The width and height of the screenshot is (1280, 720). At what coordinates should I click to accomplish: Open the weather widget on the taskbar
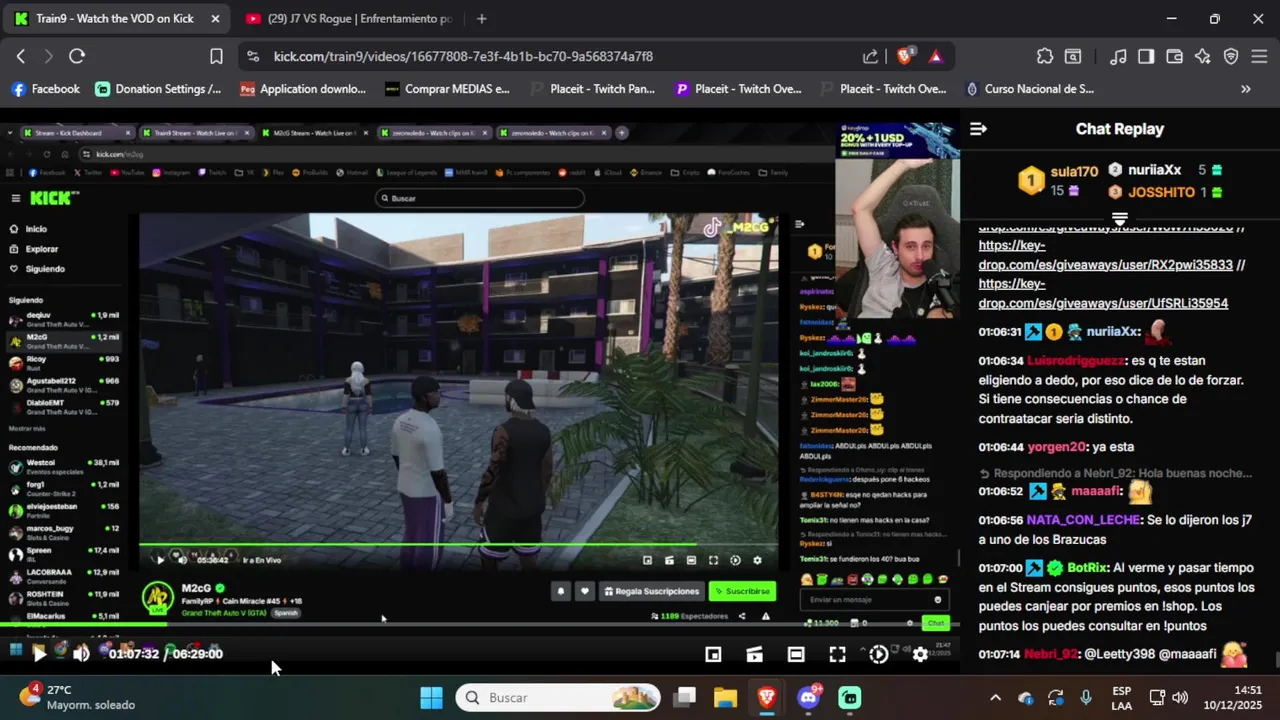76,697
